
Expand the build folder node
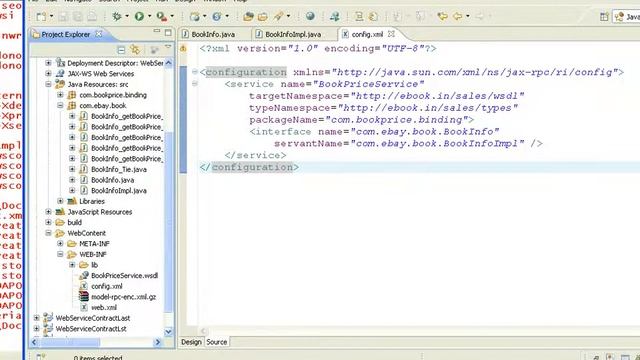pos(48,222)
